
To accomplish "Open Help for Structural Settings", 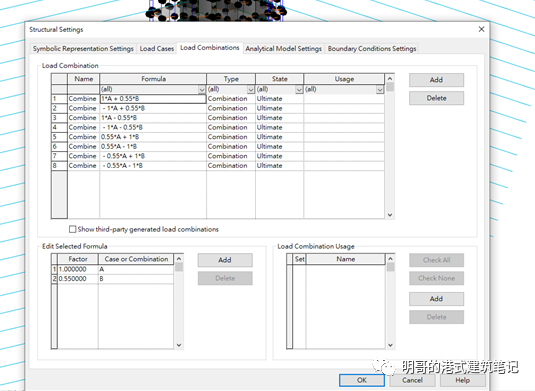I will (x=463, y=380).
